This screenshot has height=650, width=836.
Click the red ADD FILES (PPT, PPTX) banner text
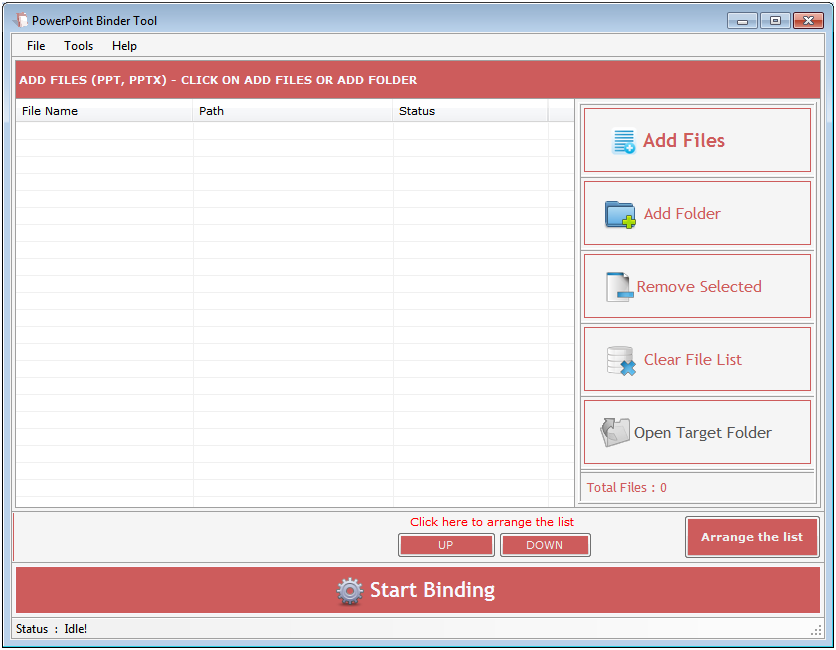pyautogui.click(x=218, y=80)
